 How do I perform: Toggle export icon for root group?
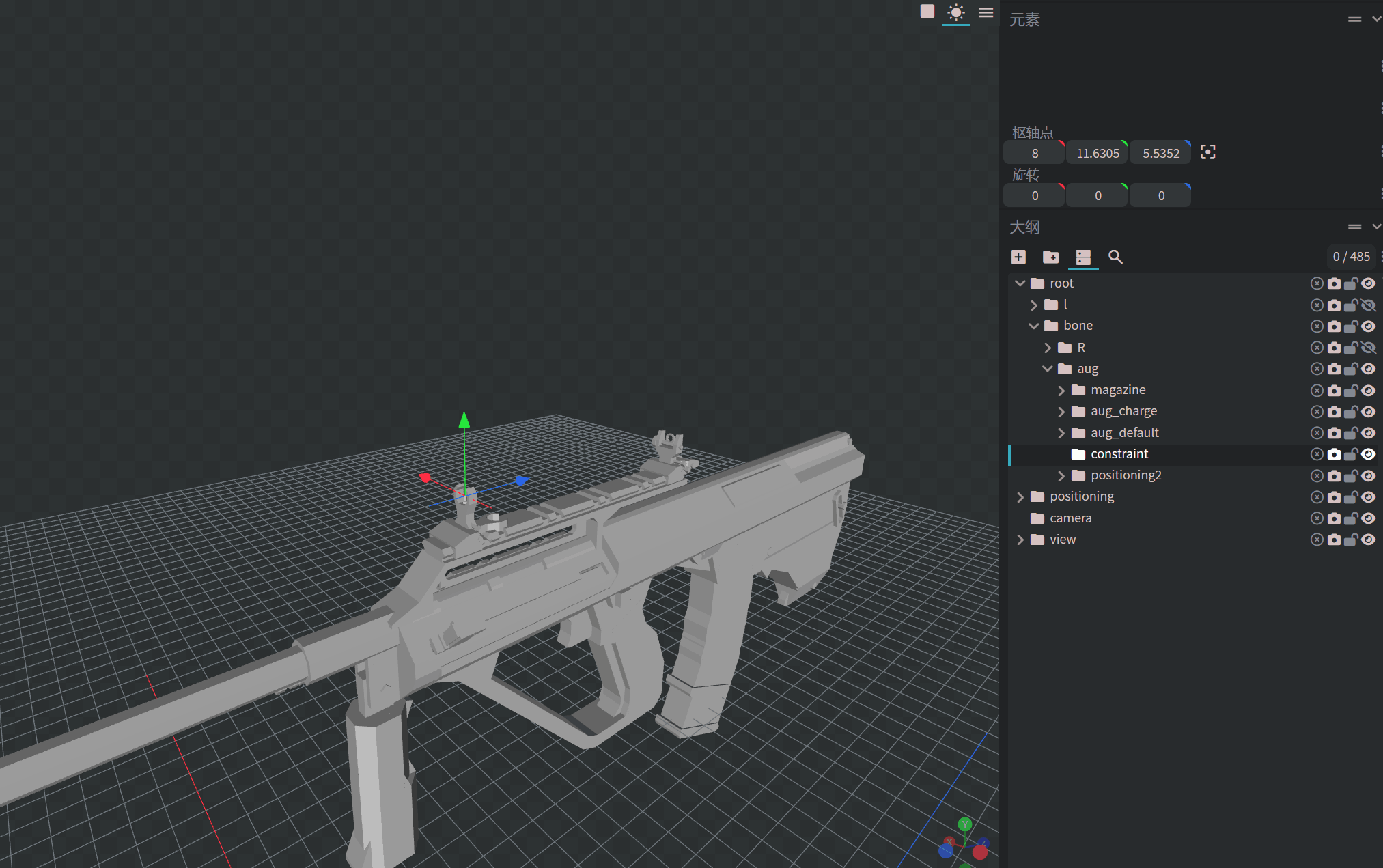1317,283
